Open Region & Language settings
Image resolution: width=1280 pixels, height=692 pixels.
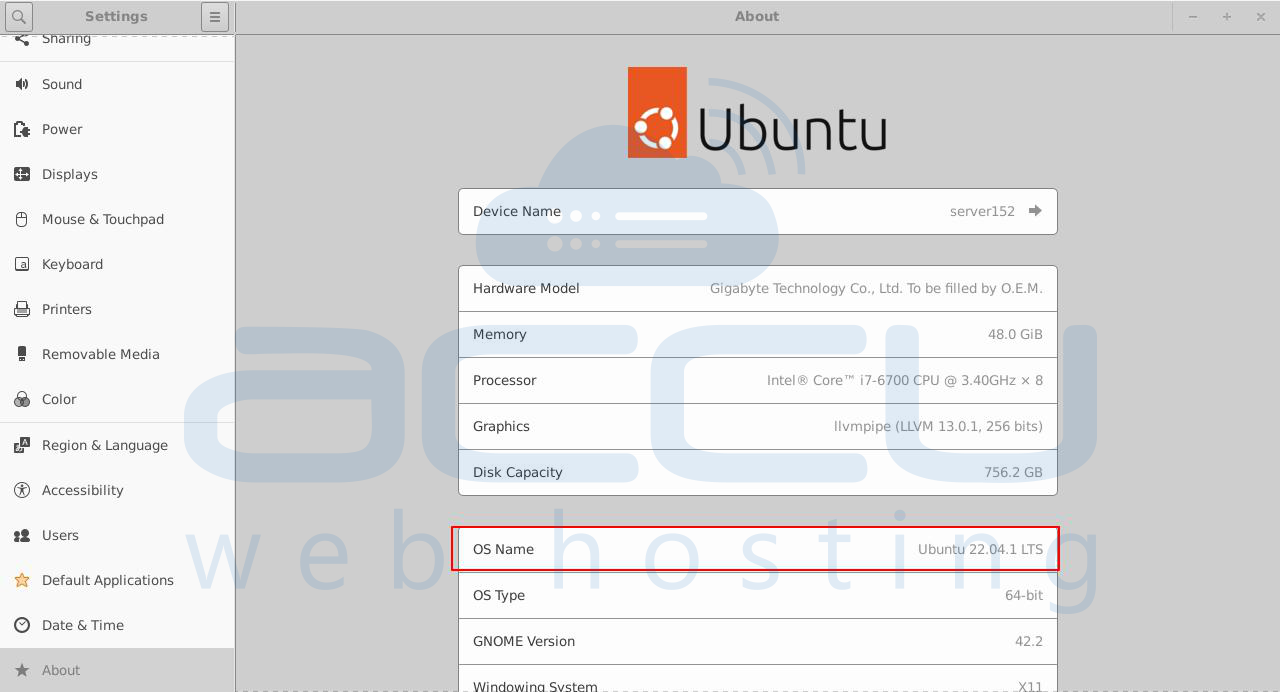click(117, 445)
